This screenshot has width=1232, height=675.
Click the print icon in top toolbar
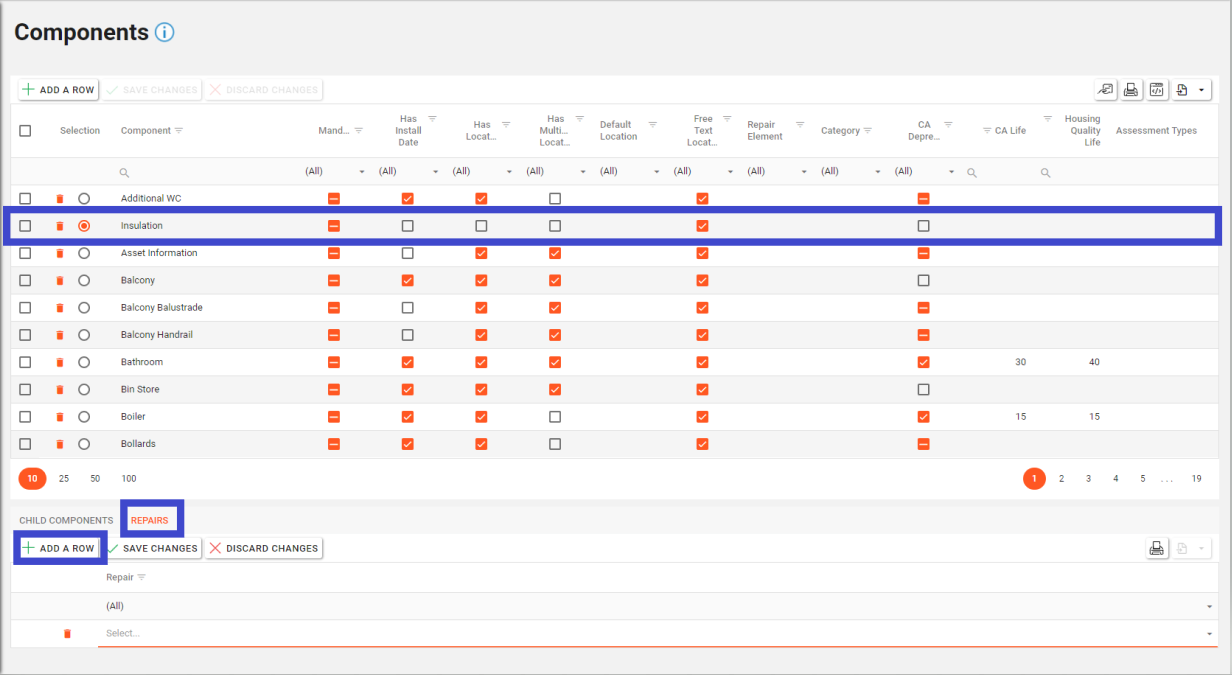click(1131, 90)
